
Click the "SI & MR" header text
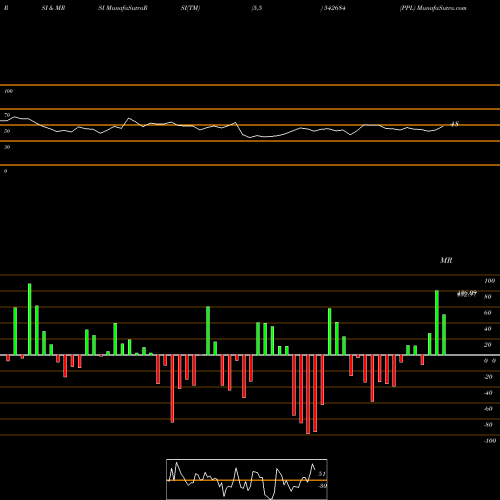coord(53,8)
